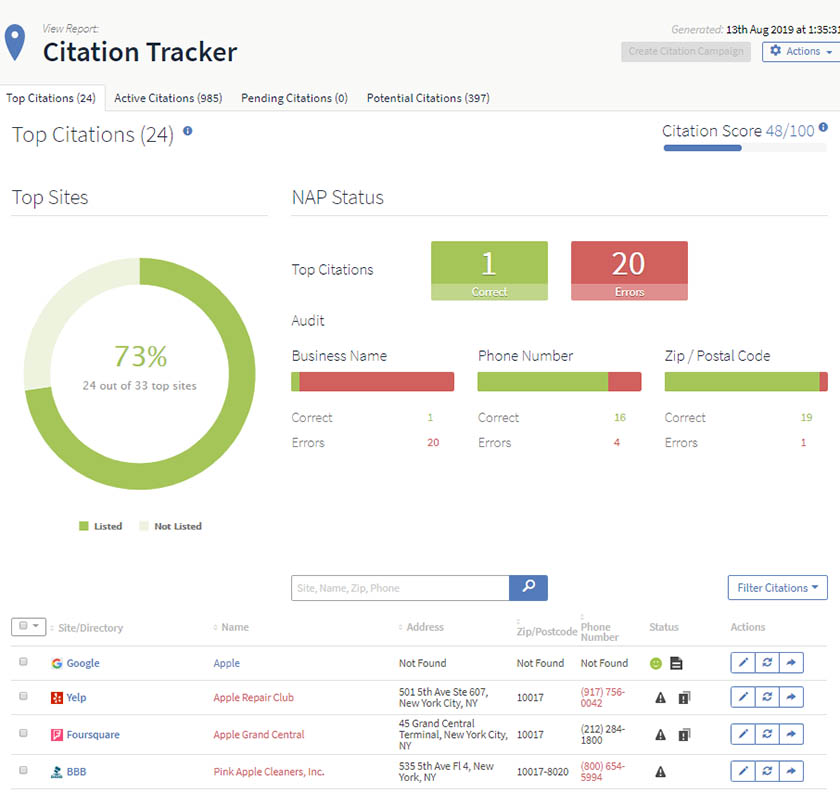The image size is (840, 793).
Task: Click the search magnifier button
Action: coord(528,588)
